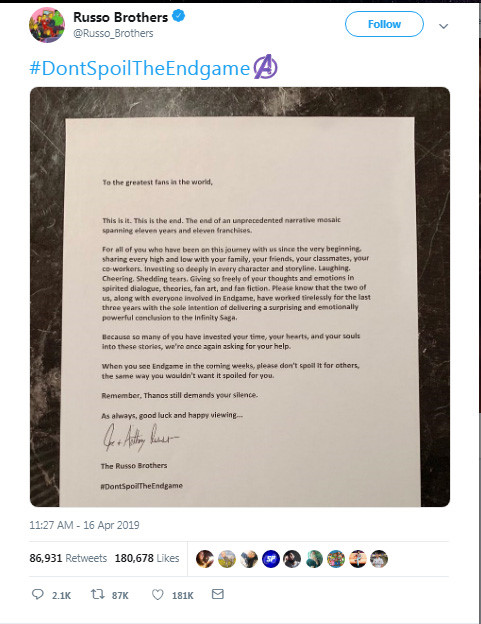This screenshot has width=481, height=624.
Task: Share via the envelope message icon
Action: pos(218,594)
